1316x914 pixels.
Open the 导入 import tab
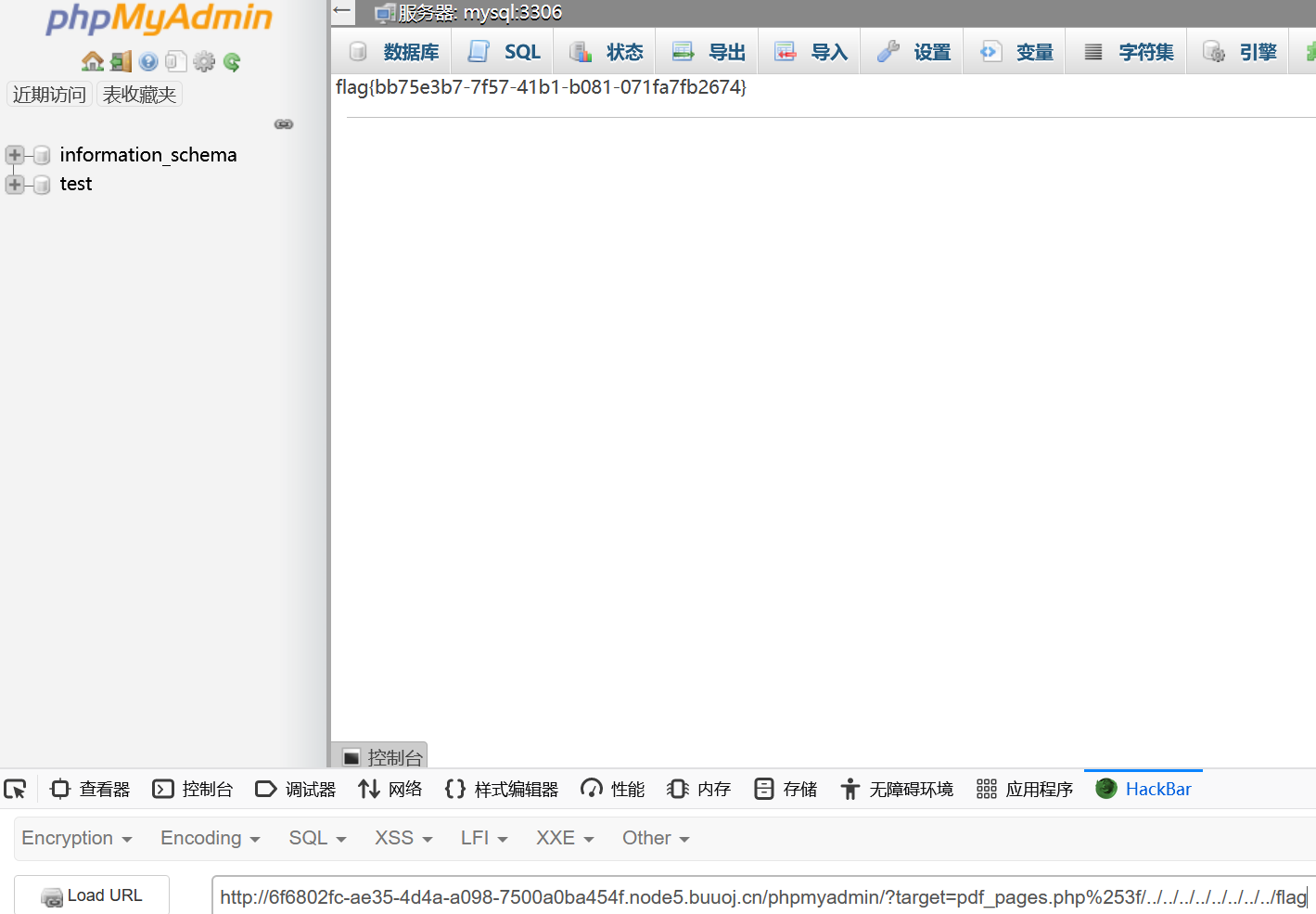[811, 52]
